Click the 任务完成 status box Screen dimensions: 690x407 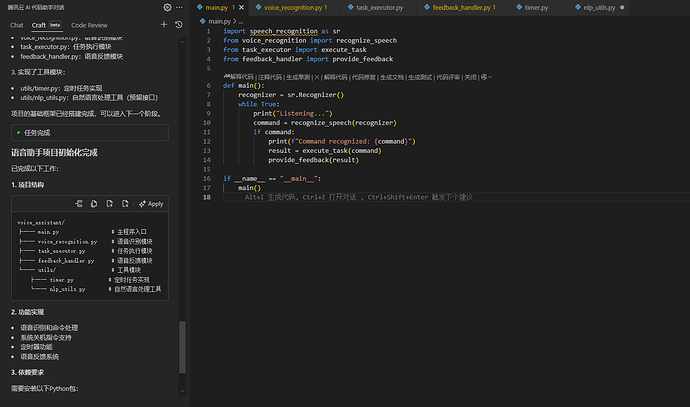click(x=90, y=132)
